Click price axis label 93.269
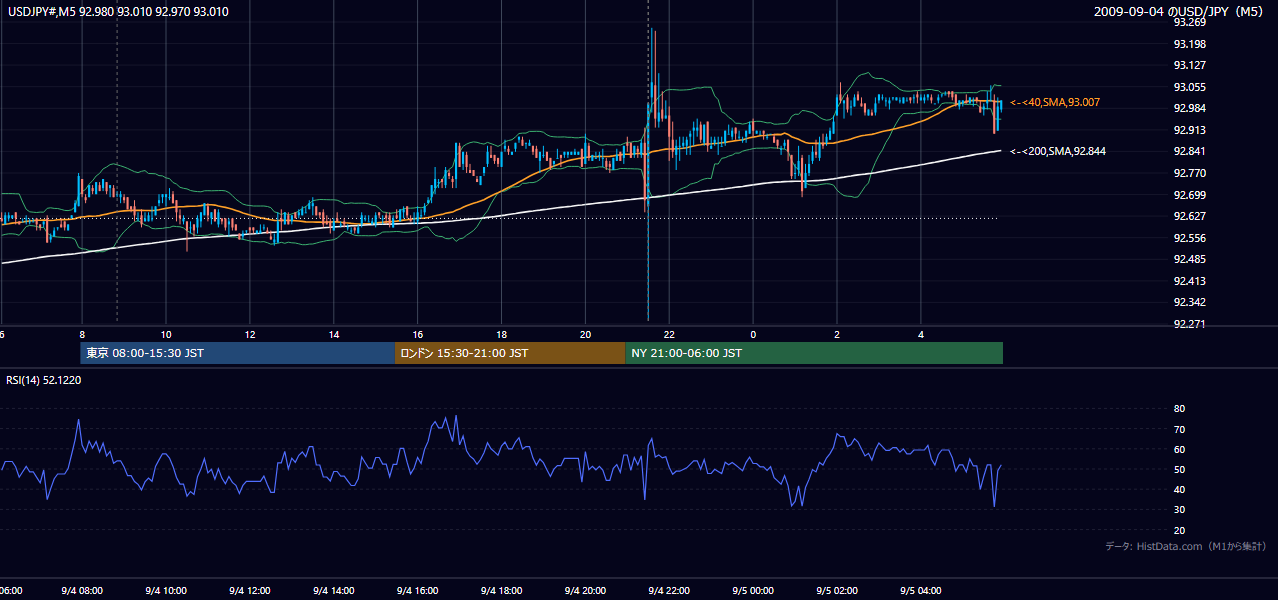The image size is (1278, 600). tap(1189, 23)
